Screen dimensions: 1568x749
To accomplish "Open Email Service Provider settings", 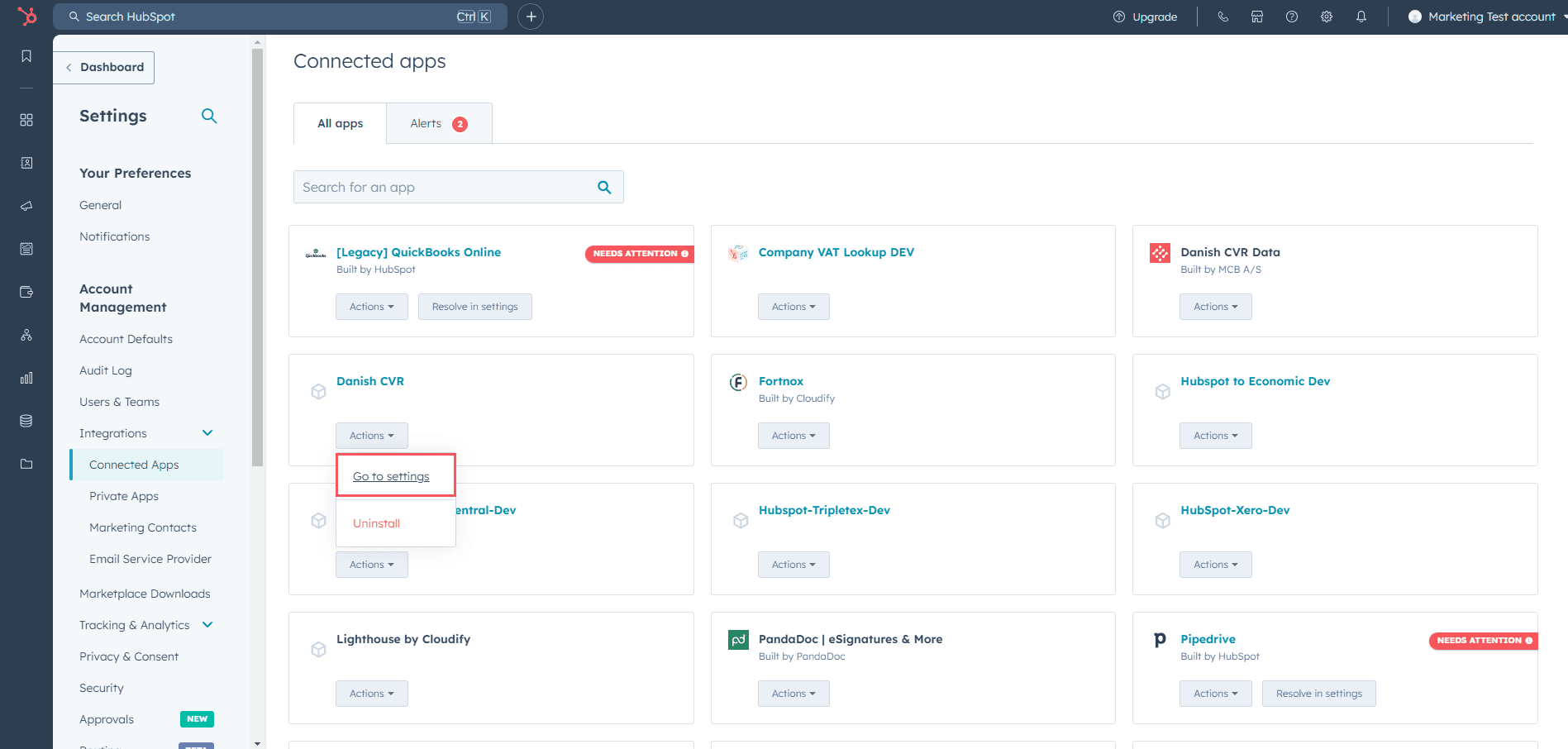I will (x=150, y=559).
